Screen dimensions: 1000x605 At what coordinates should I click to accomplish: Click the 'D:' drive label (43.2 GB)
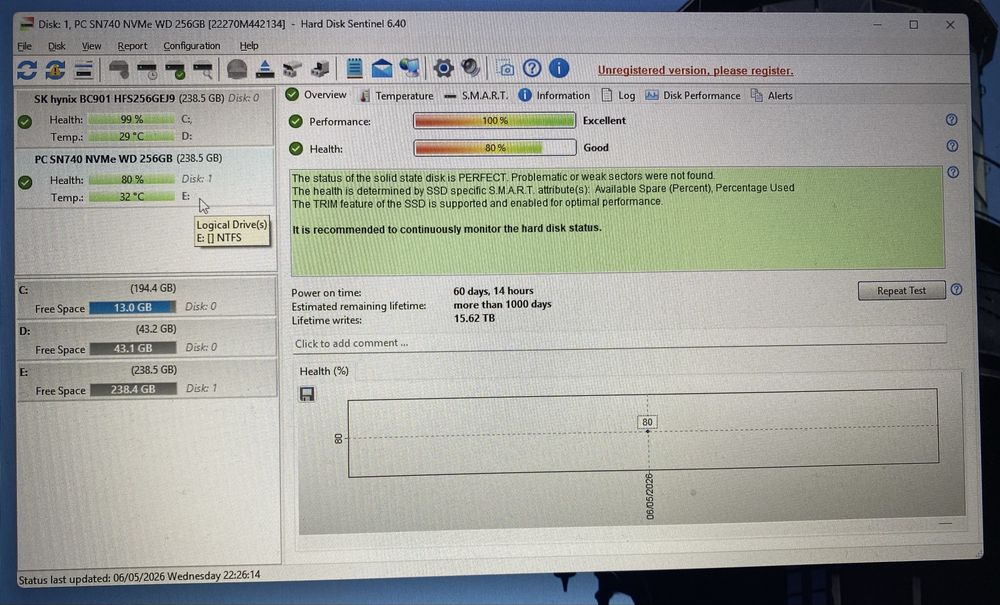pyautogui.click(x=24, y=331)
